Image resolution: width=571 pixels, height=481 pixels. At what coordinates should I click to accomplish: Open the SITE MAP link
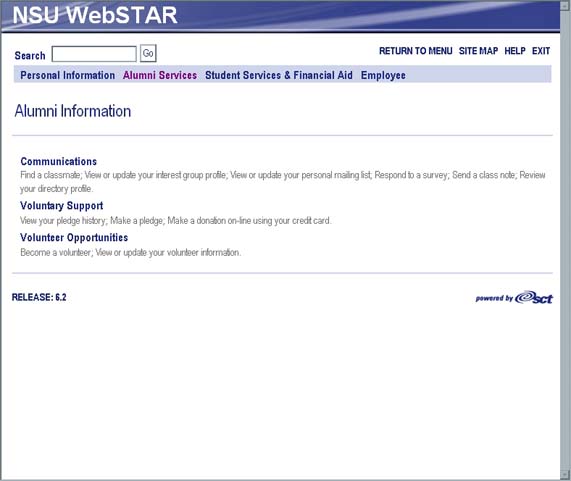pos(478,51)
